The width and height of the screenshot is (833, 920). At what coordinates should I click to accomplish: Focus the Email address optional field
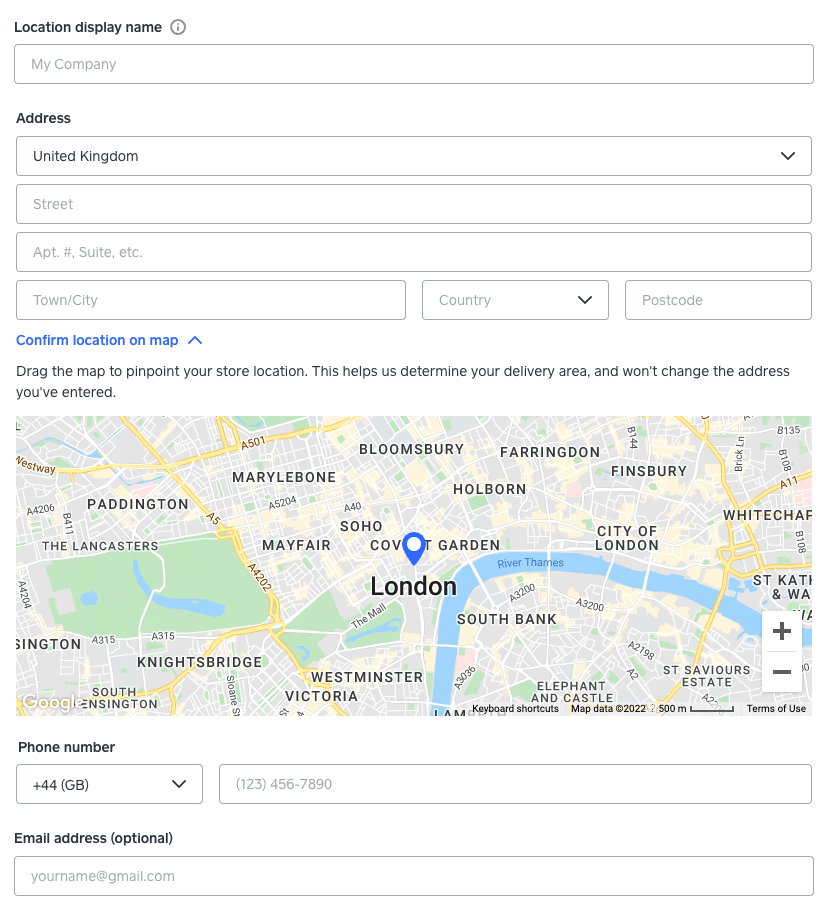pos(414,876)
